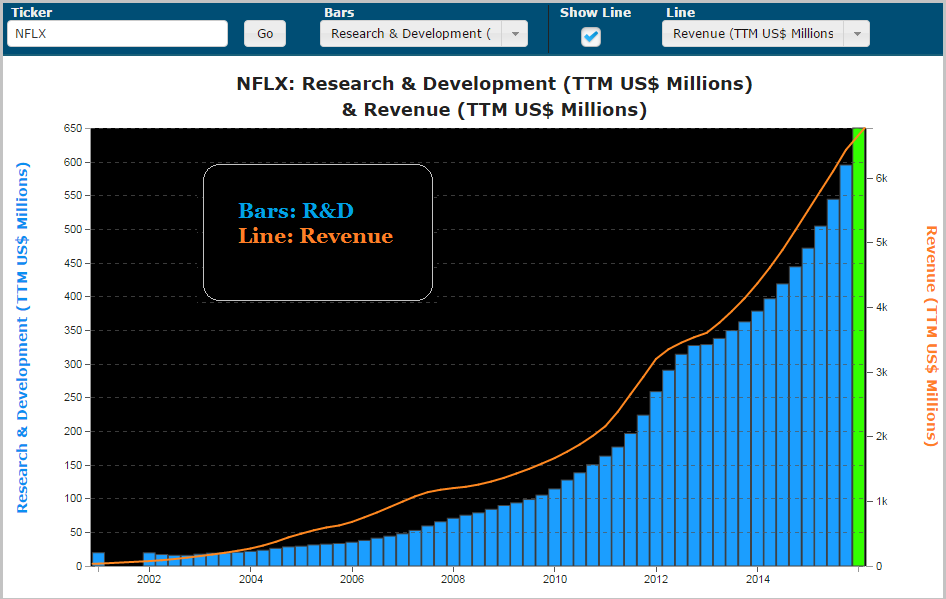Click the 2012 label on the x-axis

[656, 579]
